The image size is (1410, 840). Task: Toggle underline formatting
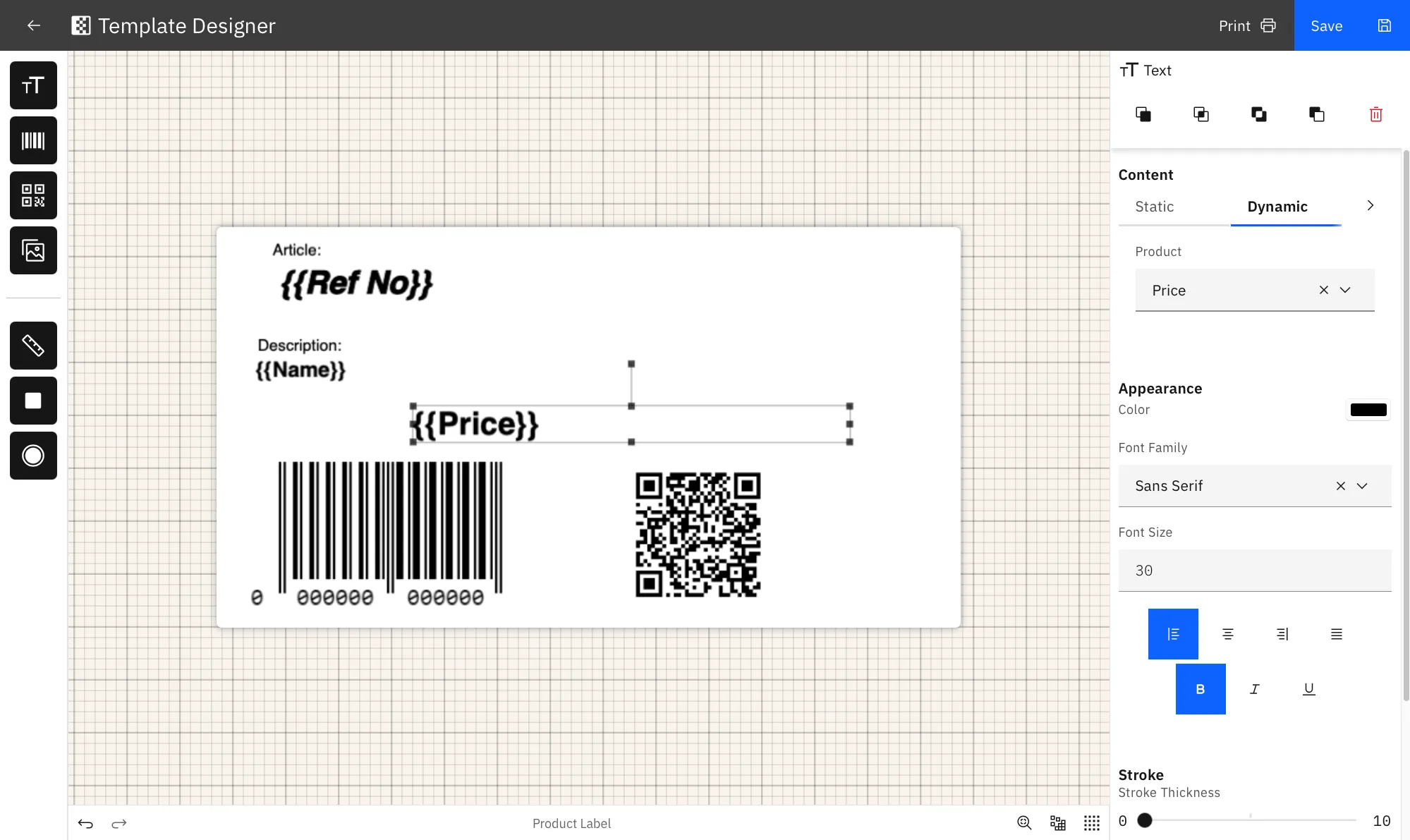pyautogui.click(x=1309, y=689)
